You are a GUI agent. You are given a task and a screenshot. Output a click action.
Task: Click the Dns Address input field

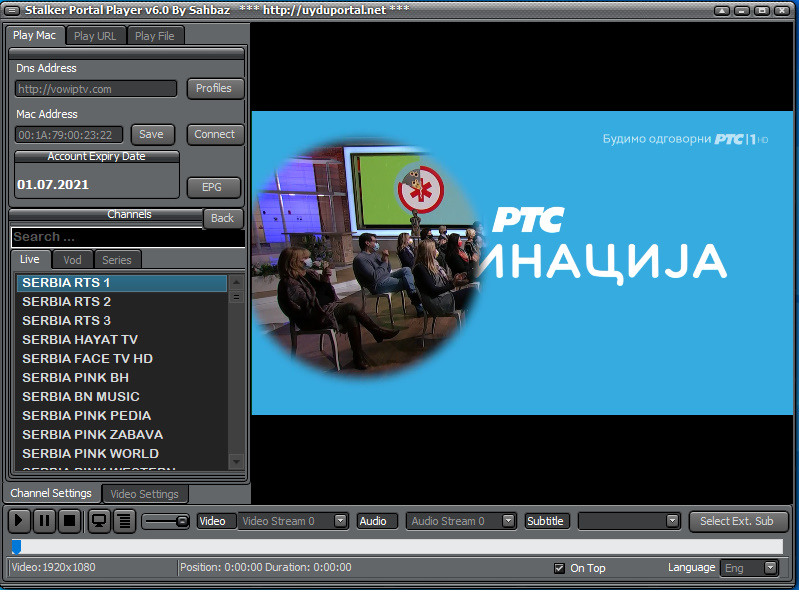(x=96, y=89)
